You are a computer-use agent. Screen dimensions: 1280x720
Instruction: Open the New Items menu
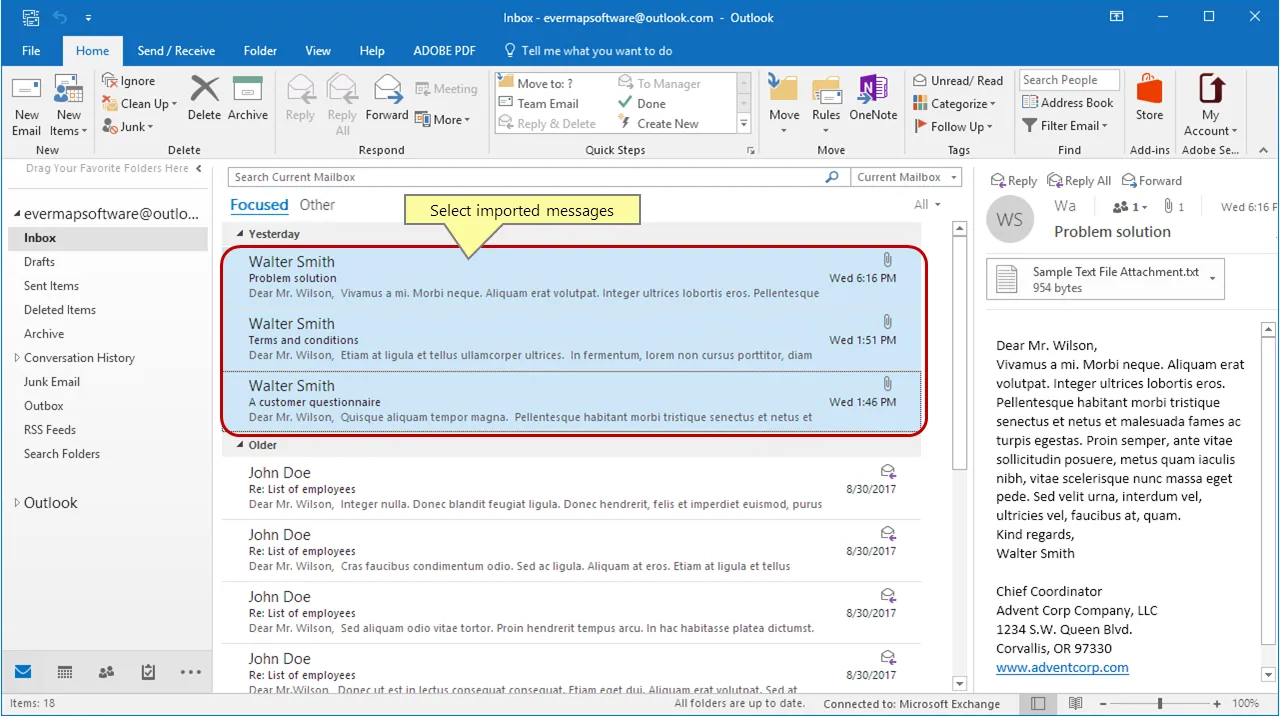69,106
